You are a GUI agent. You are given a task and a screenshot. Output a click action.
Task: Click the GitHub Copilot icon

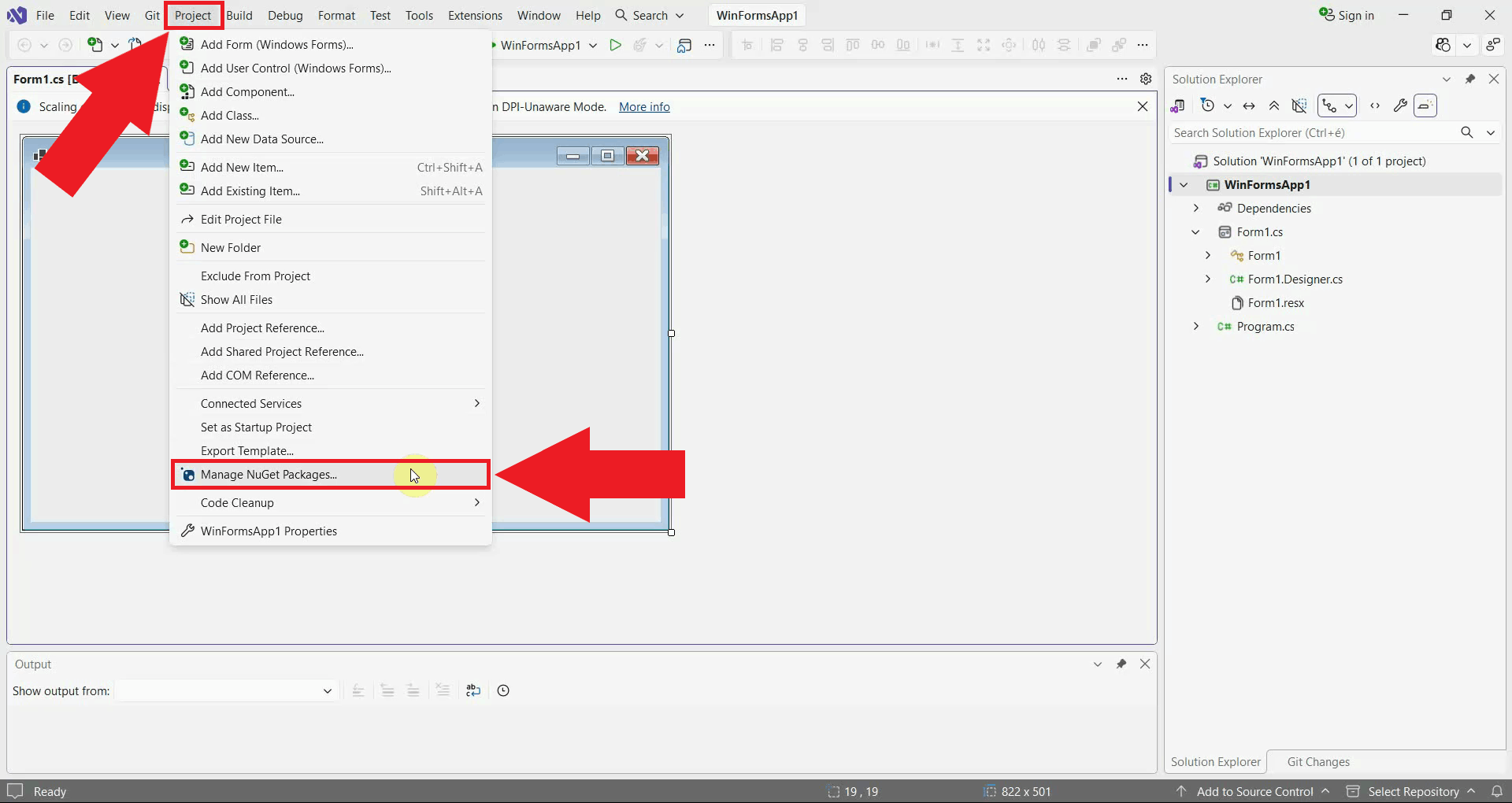pyautogui.click(x=1443, y=45)
